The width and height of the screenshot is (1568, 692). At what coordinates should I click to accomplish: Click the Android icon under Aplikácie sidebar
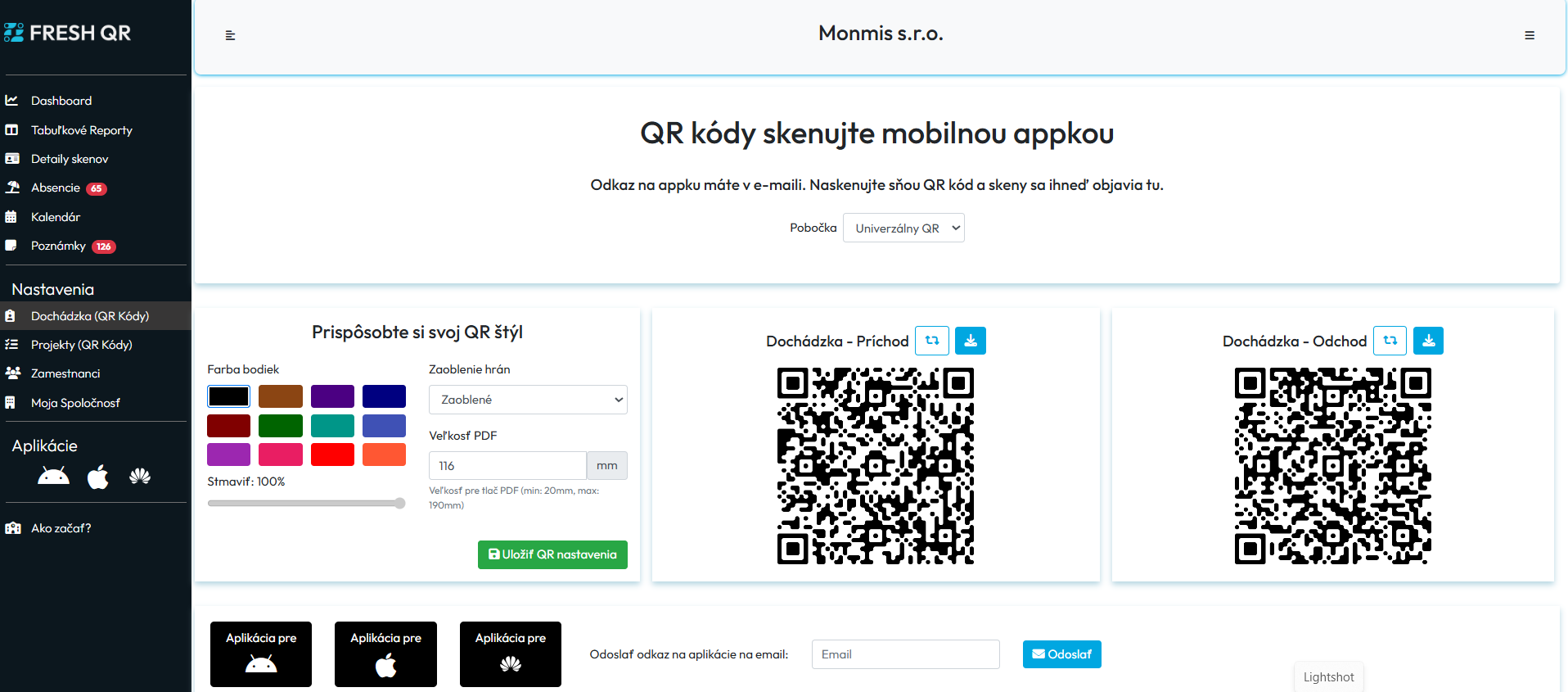[54, 477]
